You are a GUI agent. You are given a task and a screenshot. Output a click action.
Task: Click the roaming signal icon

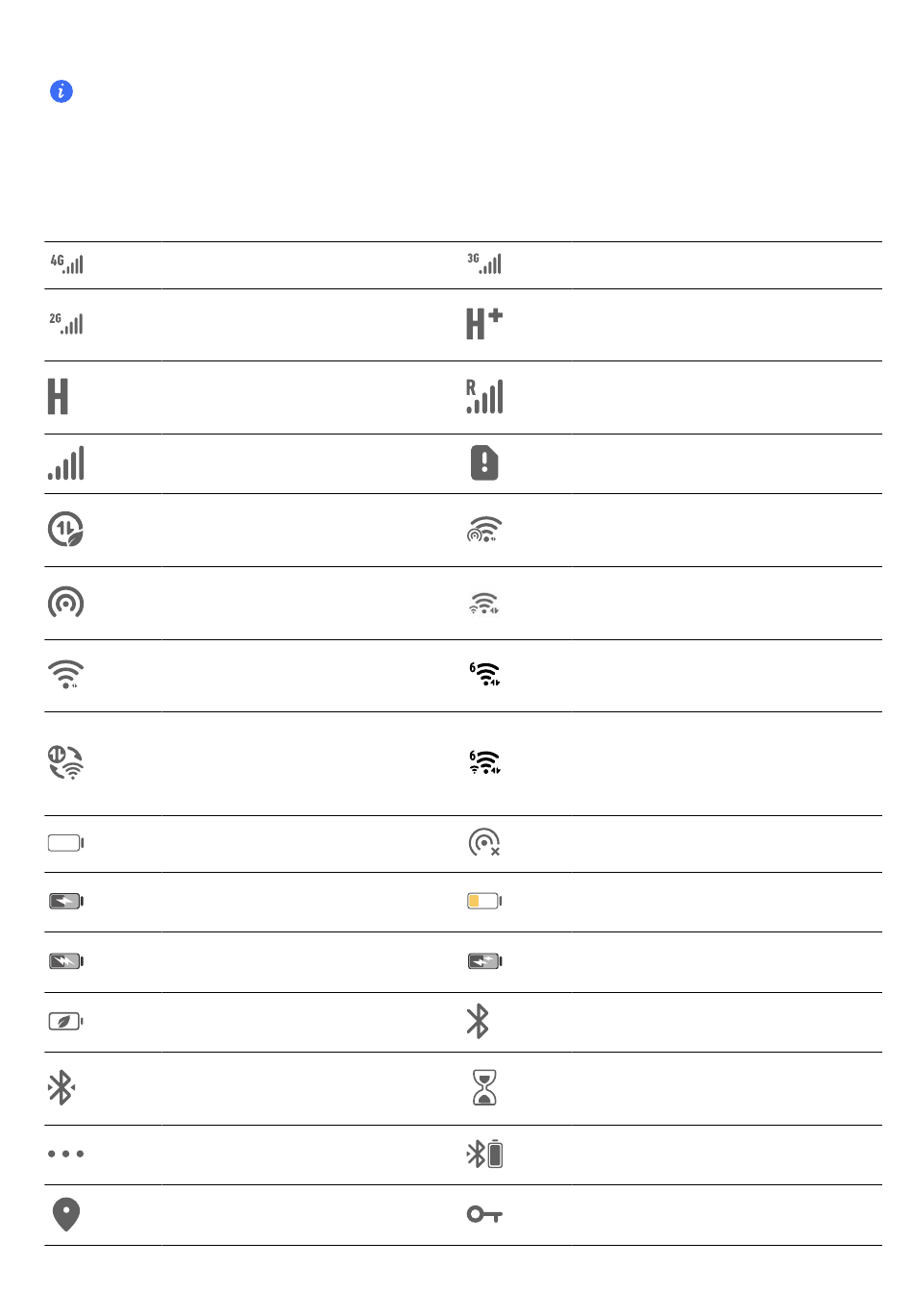click(484, 396)
